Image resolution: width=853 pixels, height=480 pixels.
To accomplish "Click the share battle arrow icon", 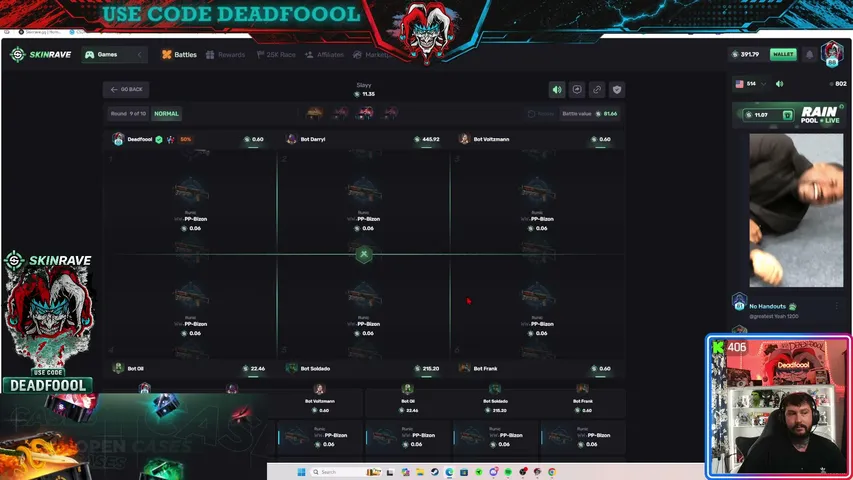I will point(577,90).
